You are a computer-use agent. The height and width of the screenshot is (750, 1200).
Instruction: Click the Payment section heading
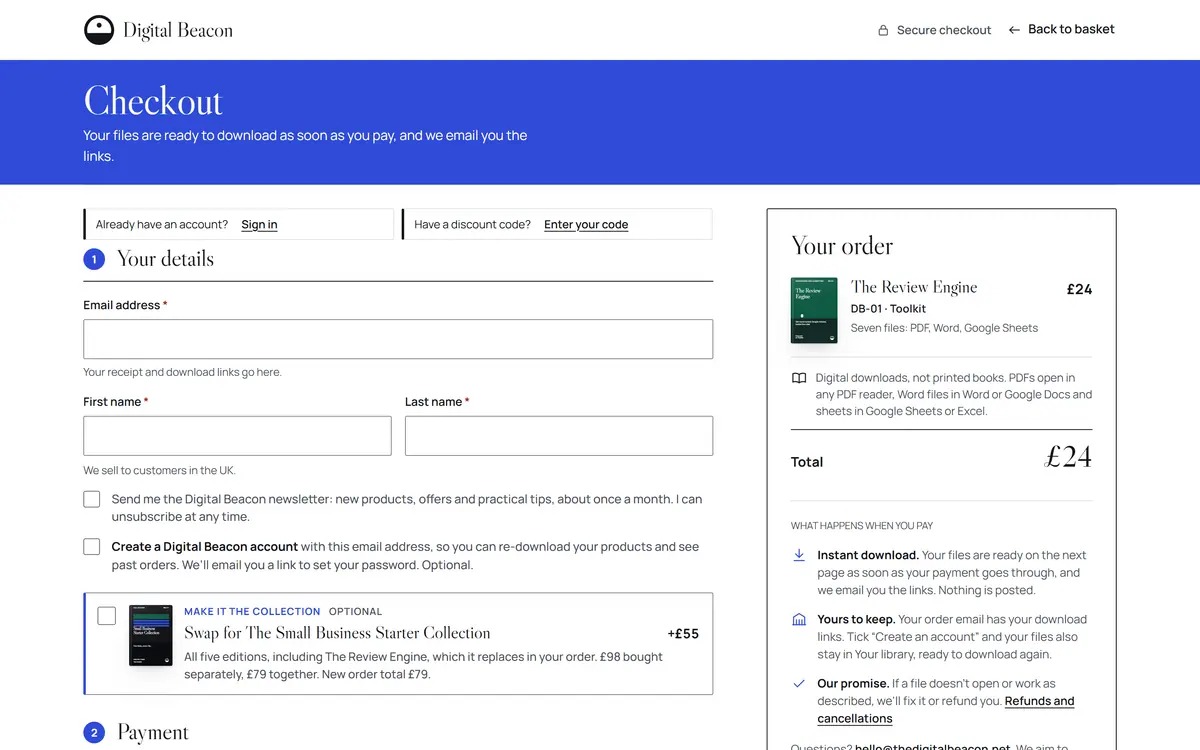(153, 733)
